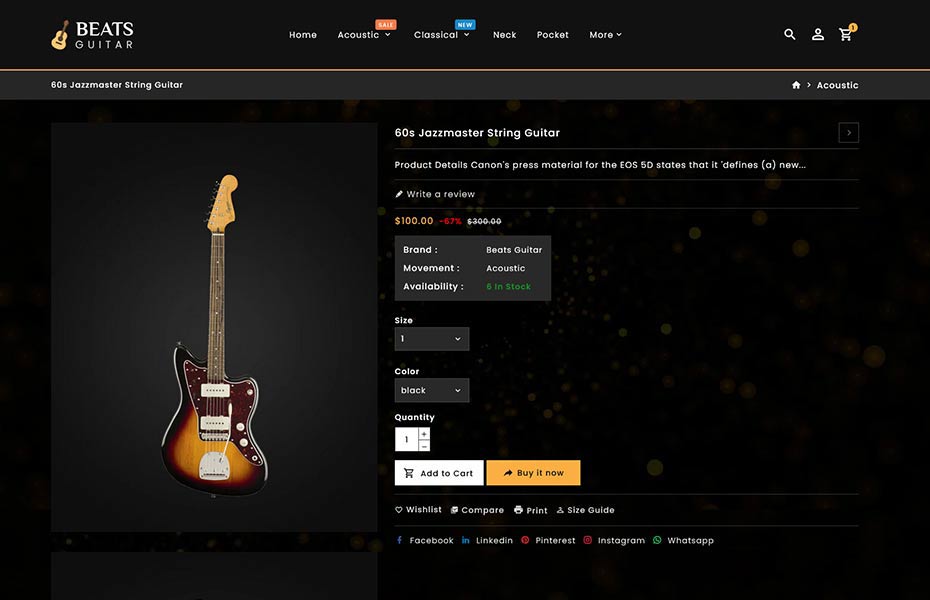Open the search icon in header
This screenshot has height=600, width=930.
point(790,34)
